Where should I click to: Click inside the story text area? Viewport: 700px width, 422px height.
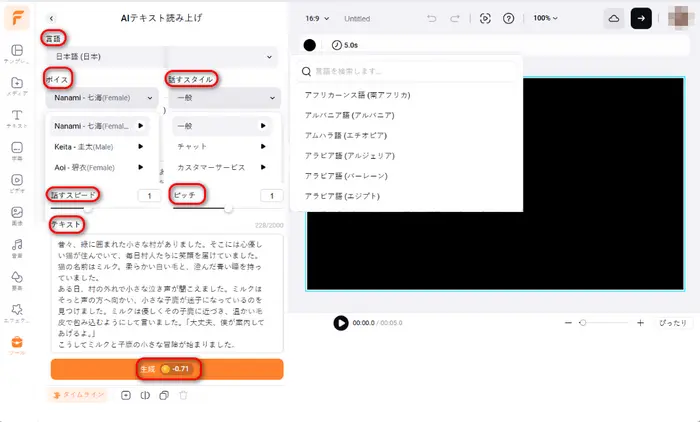[167, 294]
